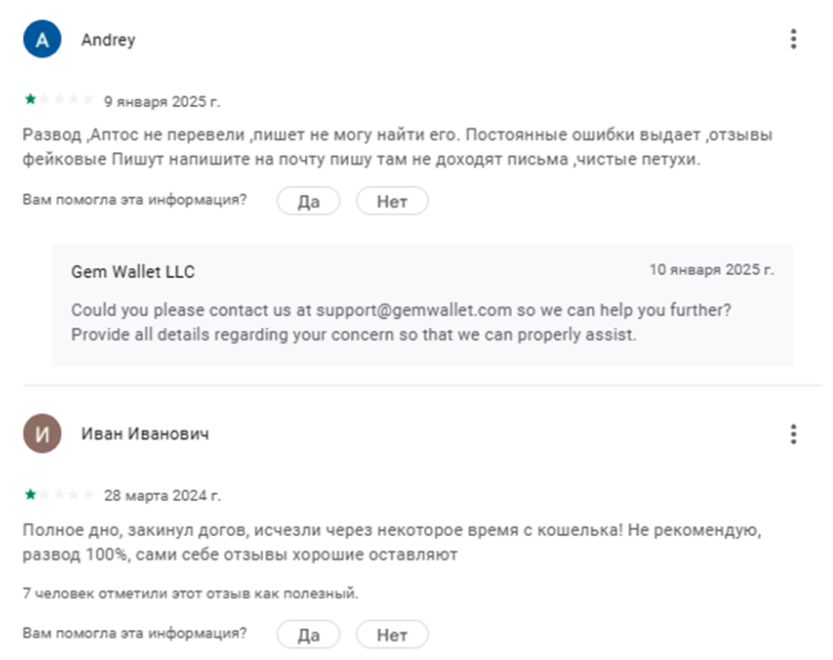This screenshot has width=833, height=660.
Task: Click the reply date 10 января 2025 г.
Action: [x=711, y=270]
